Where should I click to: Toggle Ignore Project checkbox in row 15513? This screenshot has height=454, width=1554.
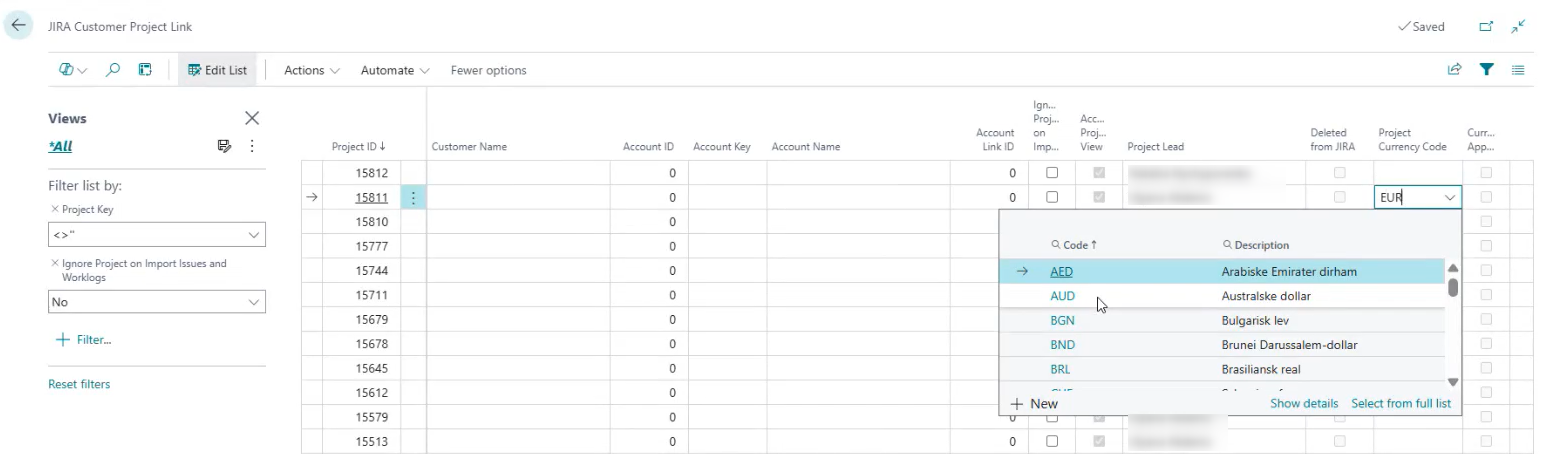tap(1052, 441)
